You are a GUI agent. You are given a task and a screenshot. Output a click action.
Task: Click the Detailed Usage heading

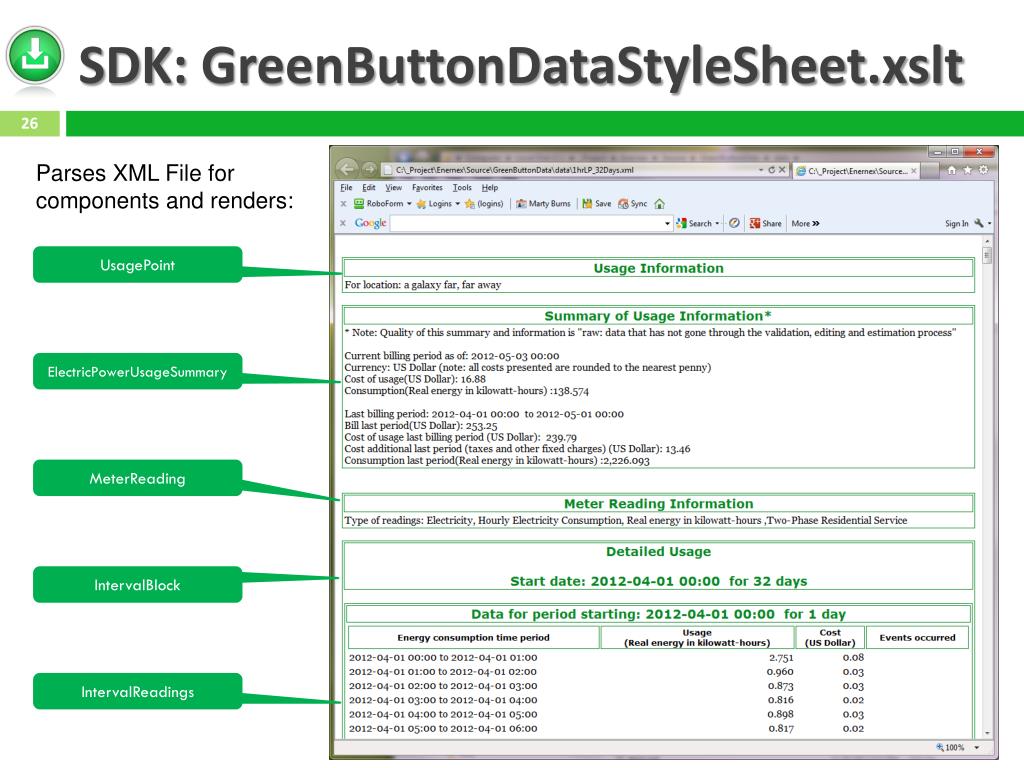(x=658, y=552)
